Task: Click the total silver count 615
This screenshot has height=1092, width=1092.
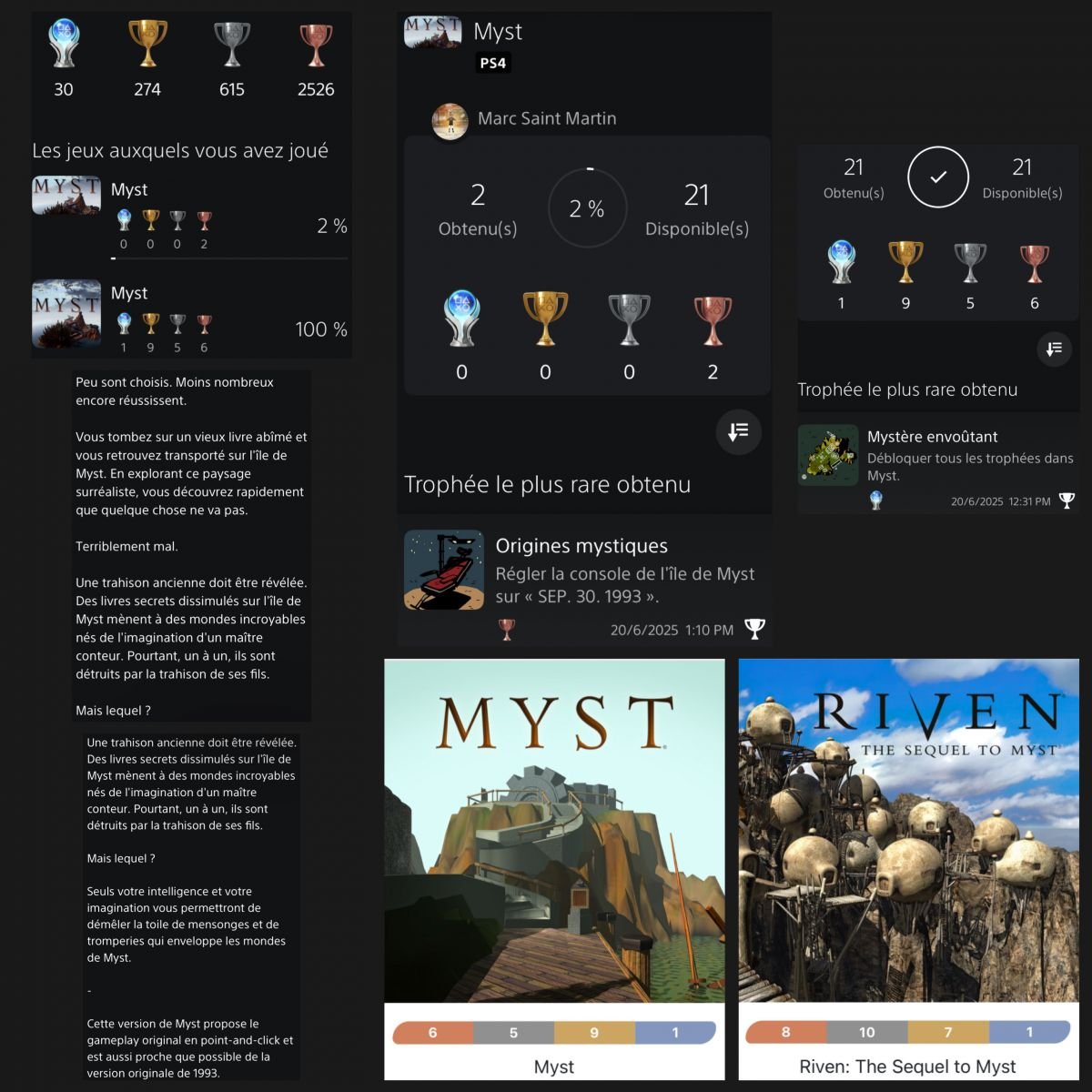Action: [232, 89]
